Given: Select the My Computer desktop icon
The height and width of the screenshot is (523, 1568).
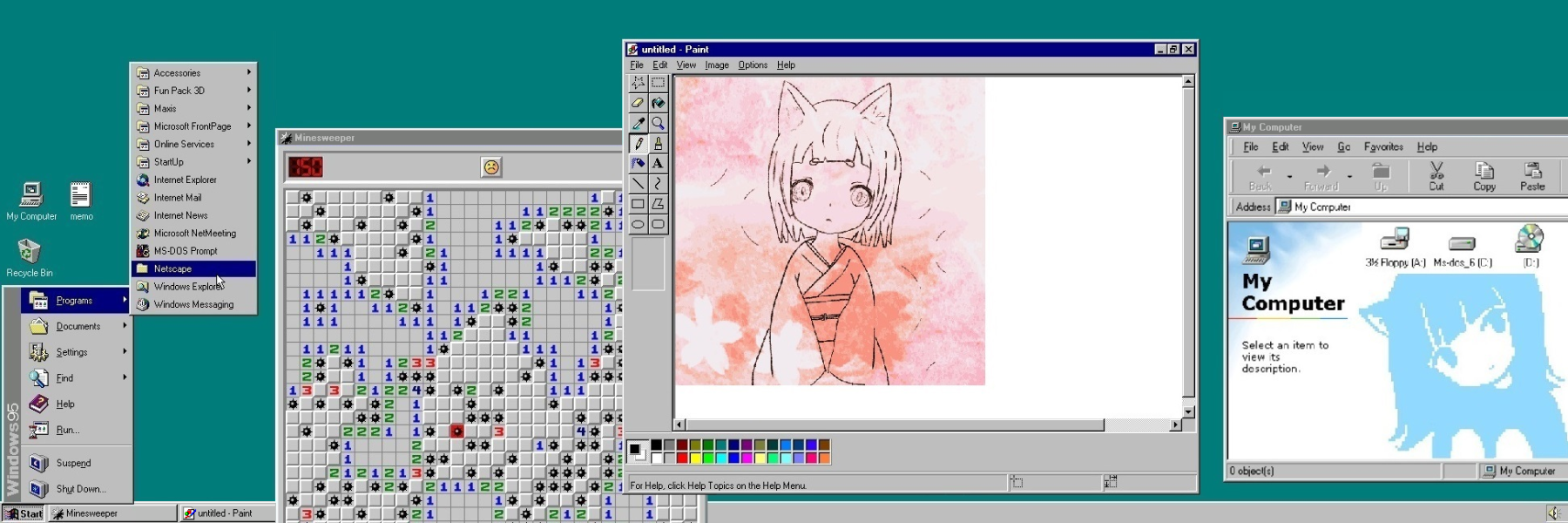Looking at the screenshot, I should [x=31, y=201].
